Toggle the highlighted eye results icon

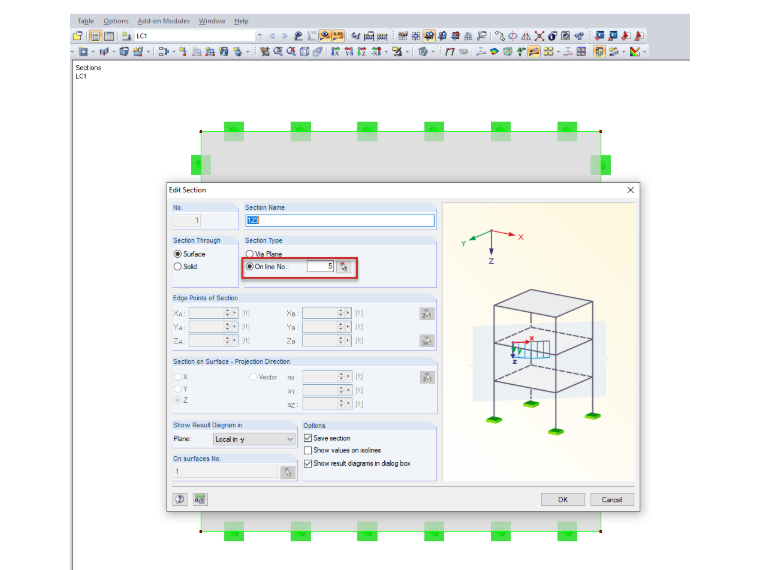click(x=325, y=36)
